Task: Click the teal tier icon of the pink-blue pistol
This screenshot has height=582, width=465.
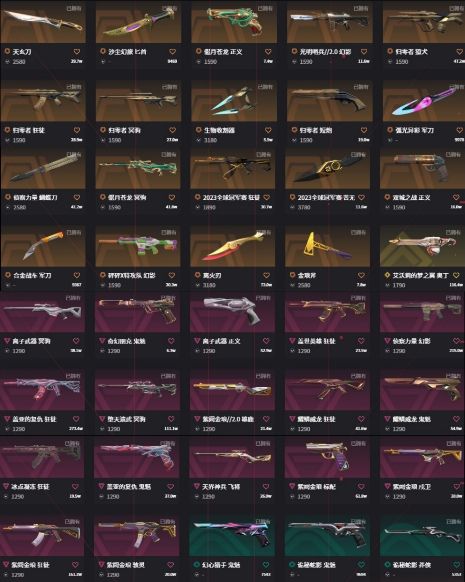Action: 197,565
